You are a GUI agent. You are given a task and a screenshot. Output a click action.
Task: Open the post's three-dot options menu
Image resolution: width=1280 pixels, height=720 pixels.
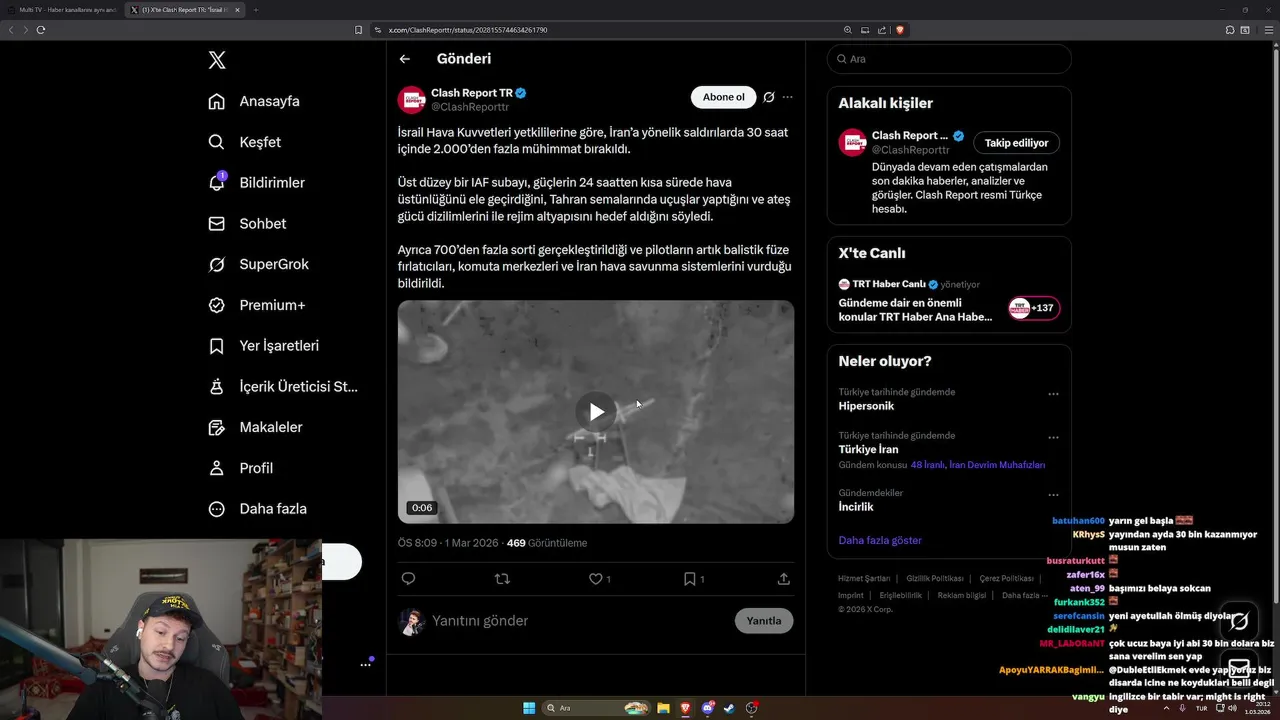(787, 97)
